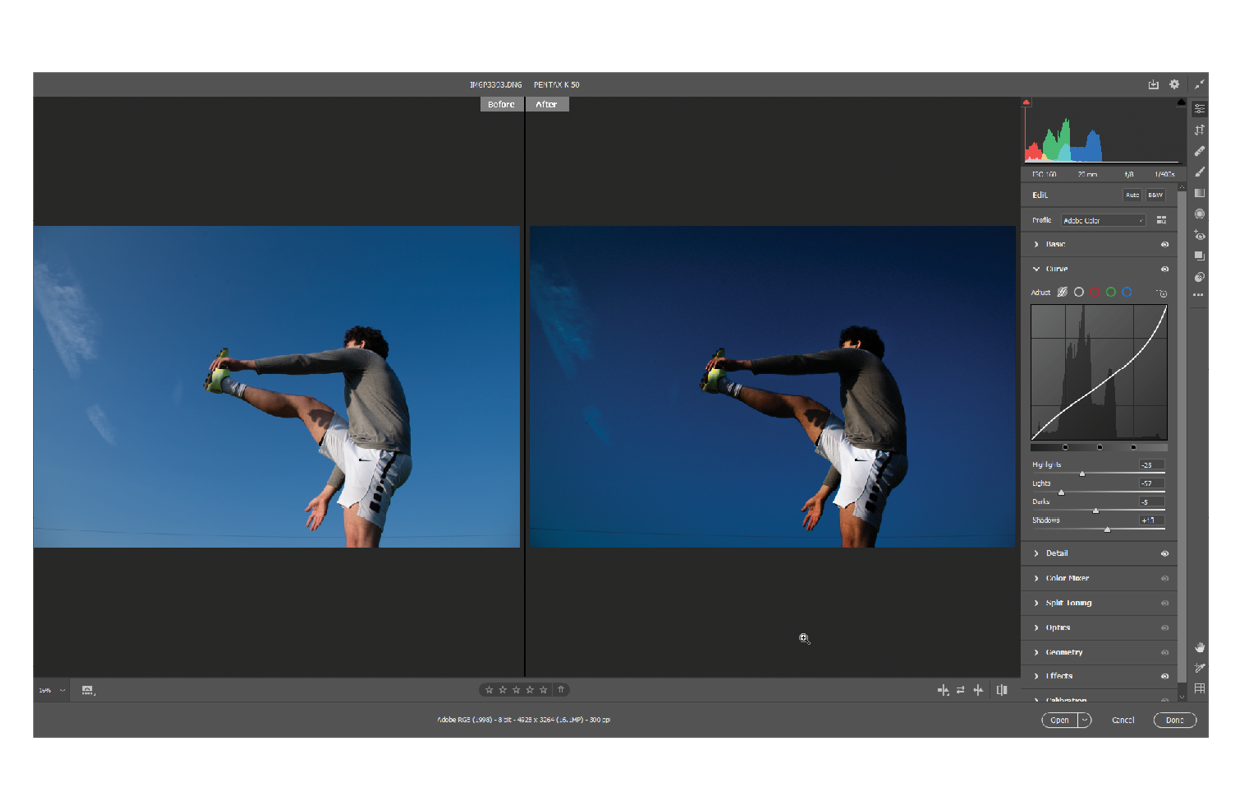Click the Lights slider track
Screen dimensions: 1242x810
click(x=1098, y=492)
